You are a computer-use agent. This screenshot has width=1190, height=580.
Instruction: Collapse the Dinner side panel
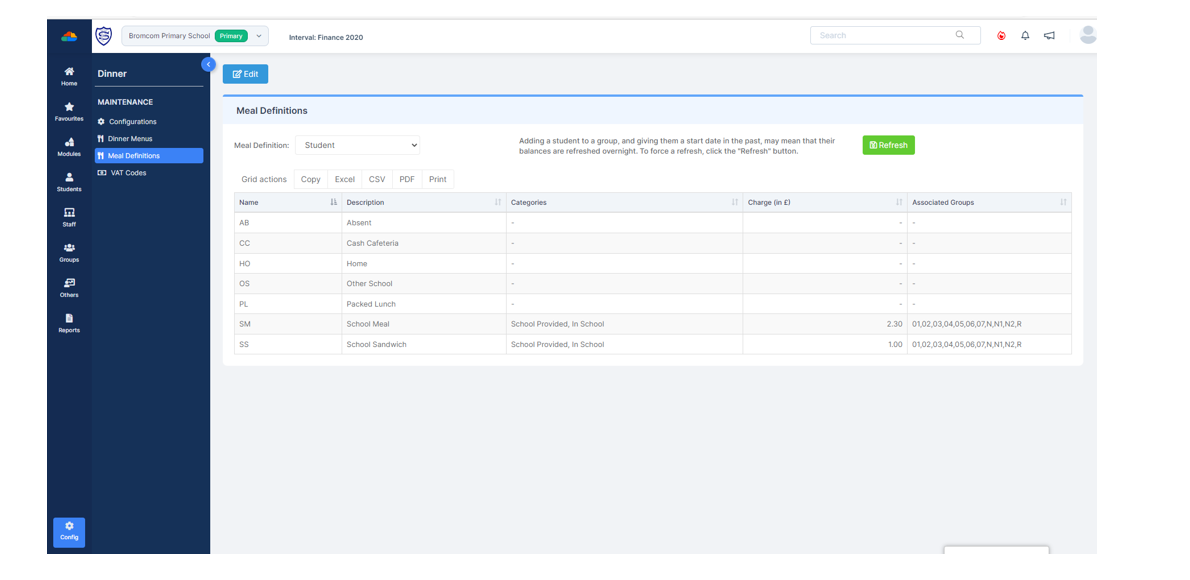tap(208, 64)
